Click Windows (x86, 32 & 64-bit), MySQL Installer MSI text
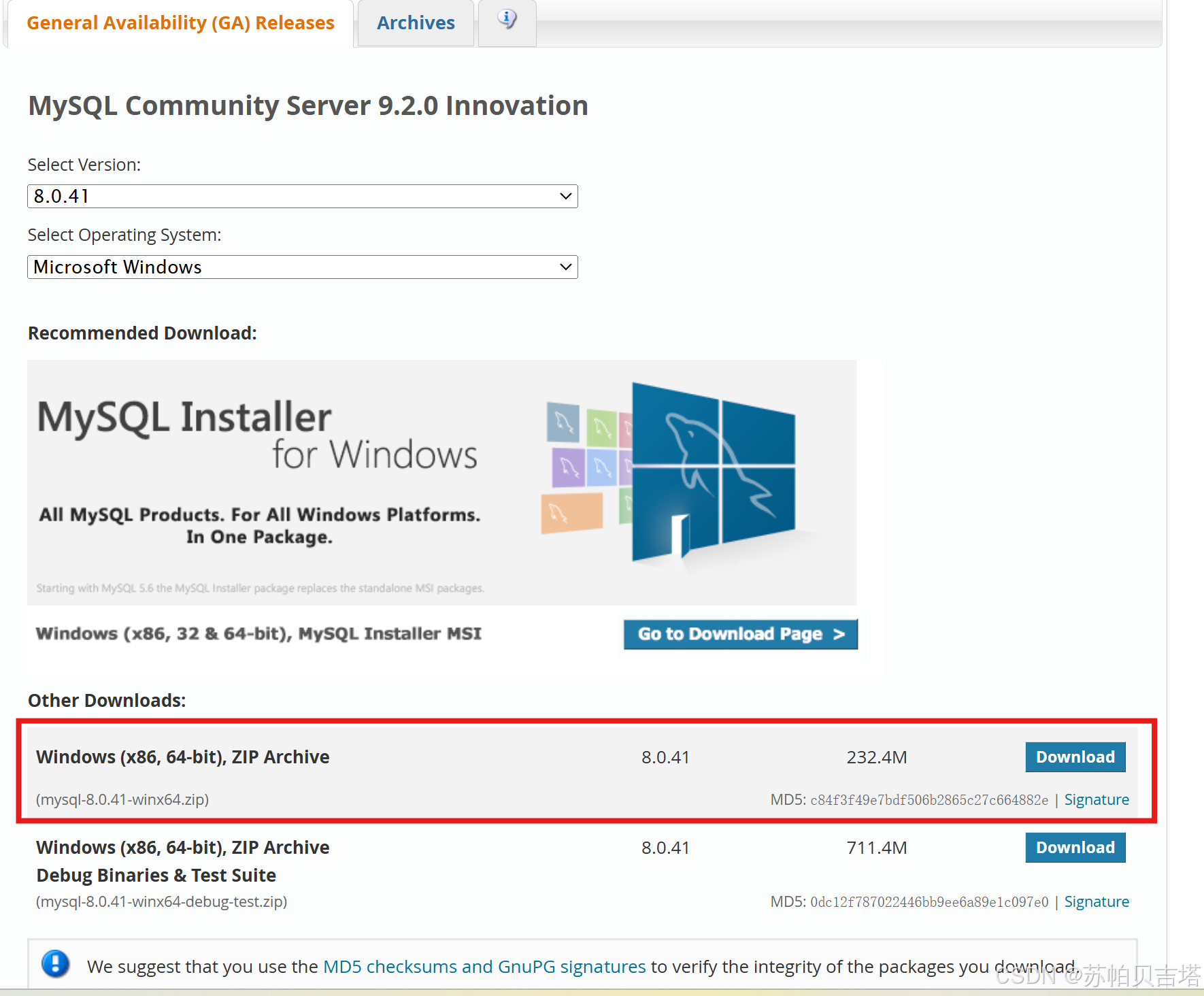This screenshot has height=996, width=1204. 258,634
